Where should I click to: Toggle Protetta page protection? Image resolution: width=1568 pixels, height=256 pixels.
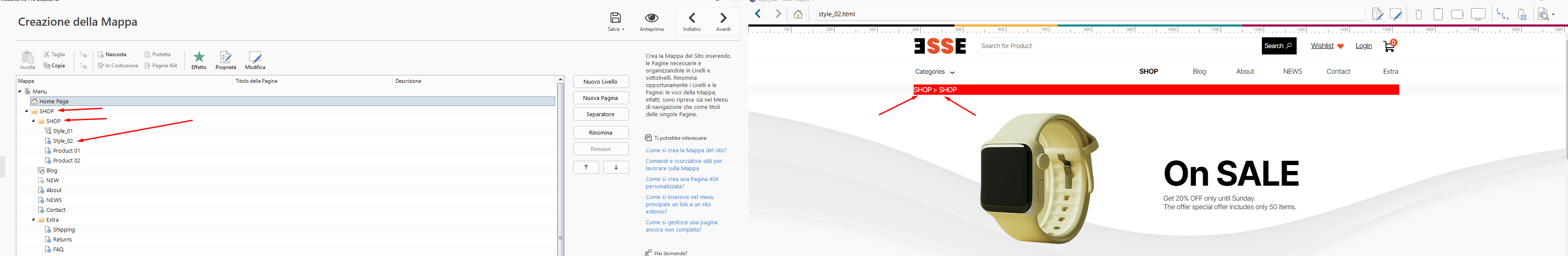pos(158,55)
